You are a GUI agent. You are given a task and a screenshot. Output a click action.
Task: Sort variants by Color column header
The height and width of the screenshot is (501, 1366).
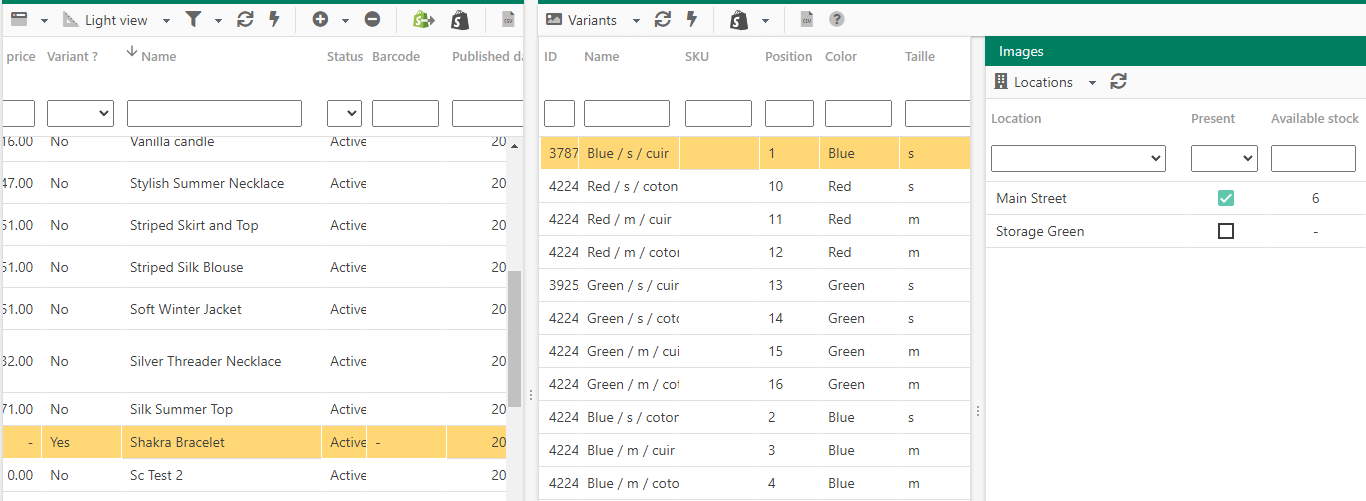point(841,57)
